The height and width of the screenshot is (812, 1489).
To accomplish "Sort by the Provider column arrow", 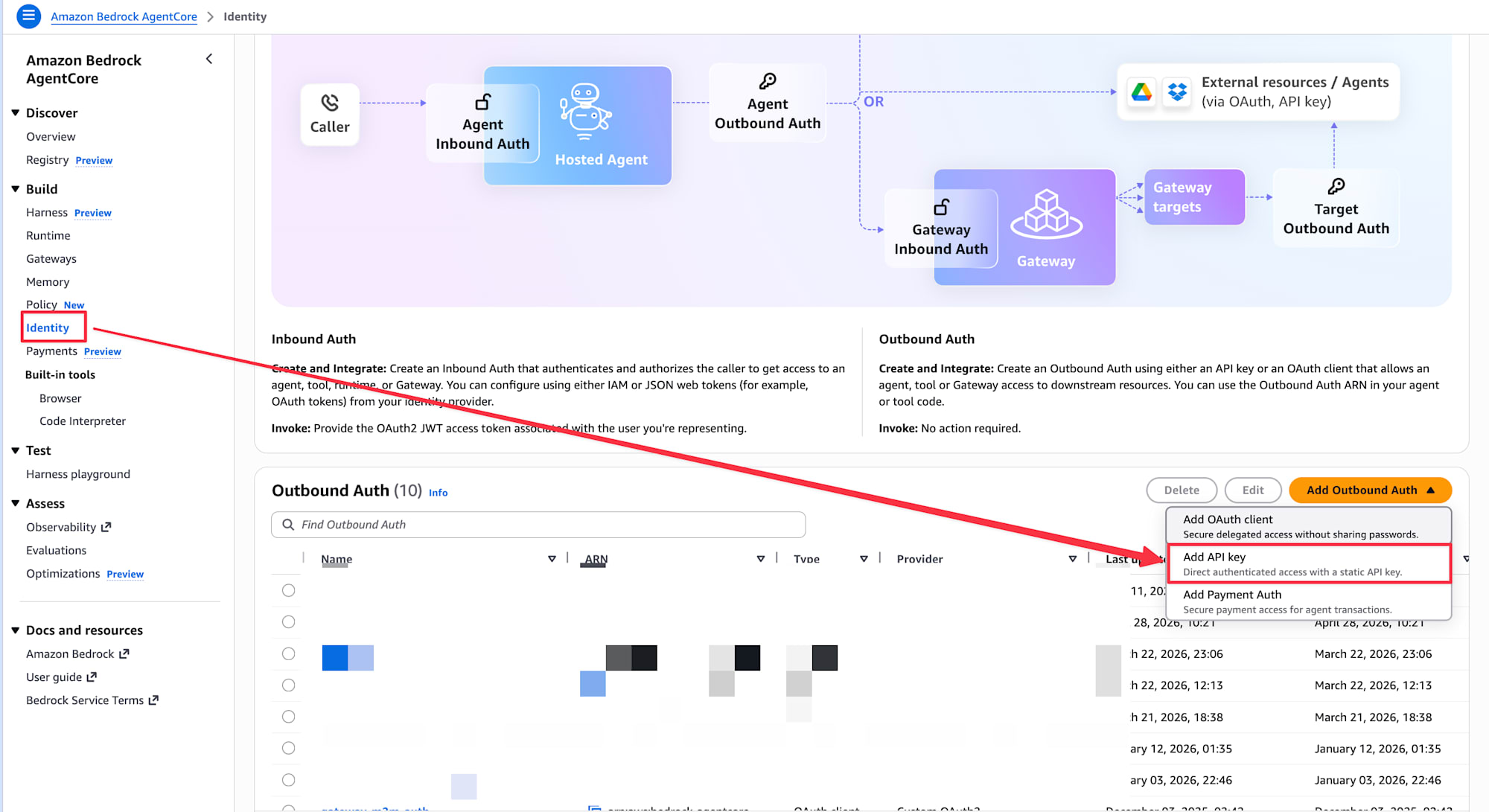I will 1073,558.
